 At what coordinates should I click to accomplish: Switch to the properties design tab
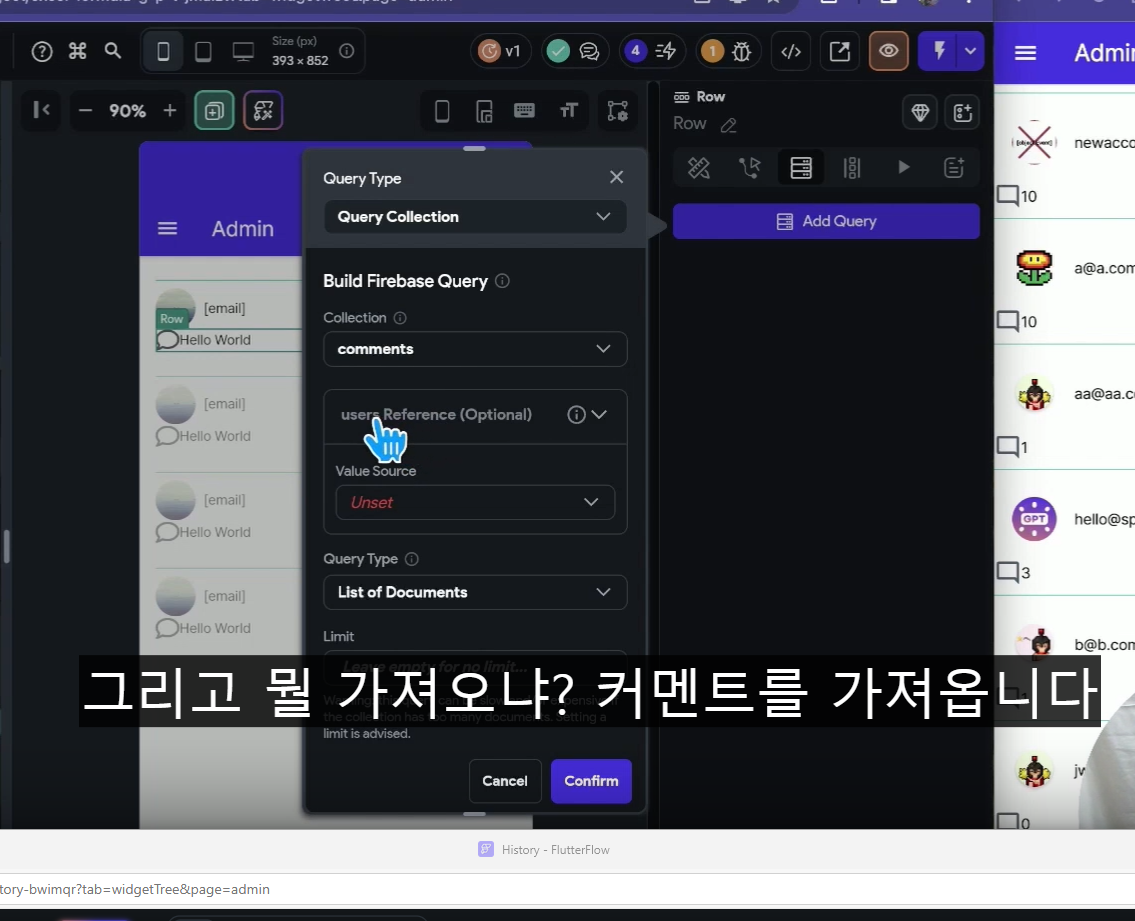[x=699, y=168]
